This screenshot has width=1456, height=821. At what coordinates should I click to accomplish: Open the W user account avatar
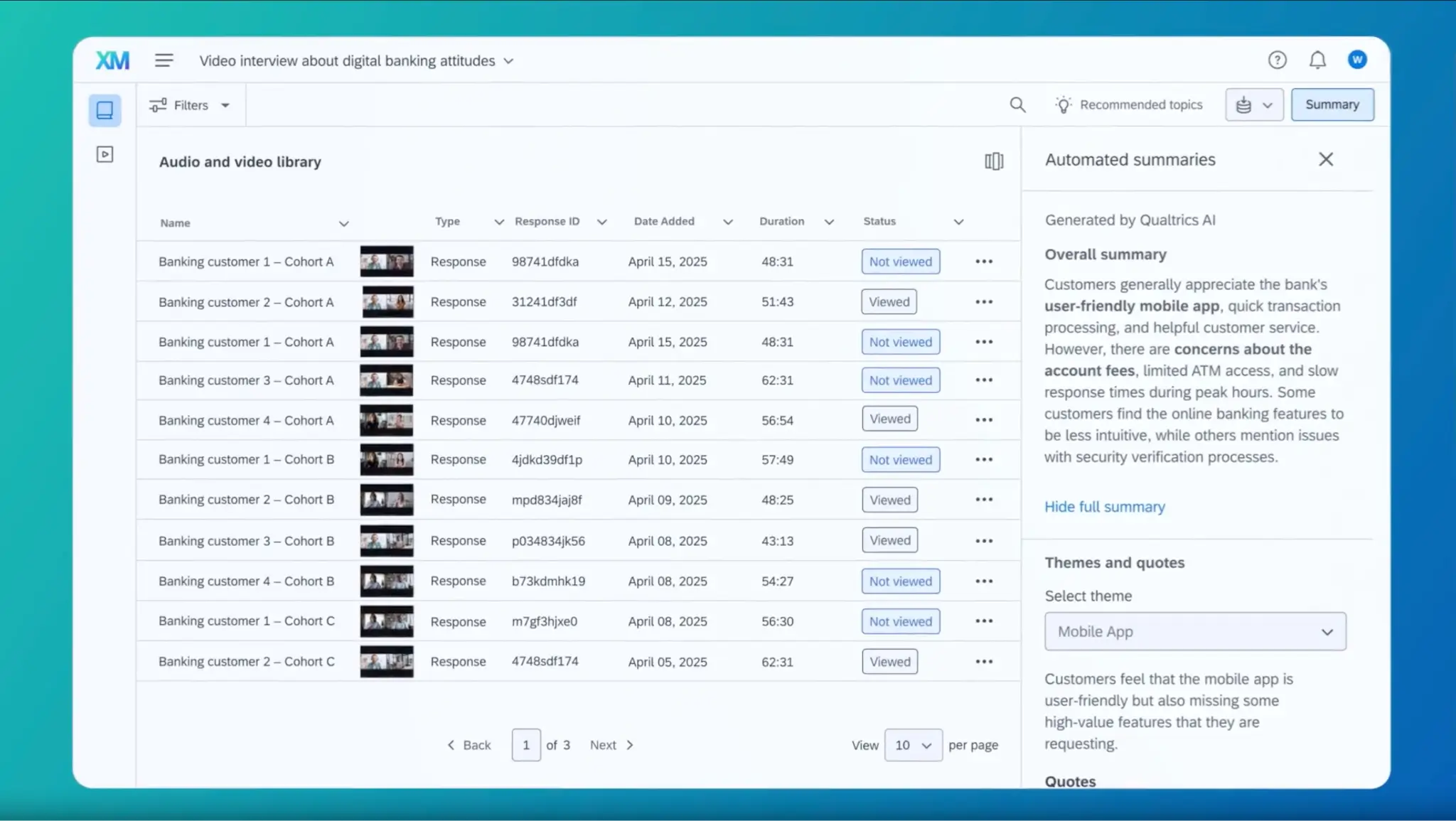(1357, 60)
